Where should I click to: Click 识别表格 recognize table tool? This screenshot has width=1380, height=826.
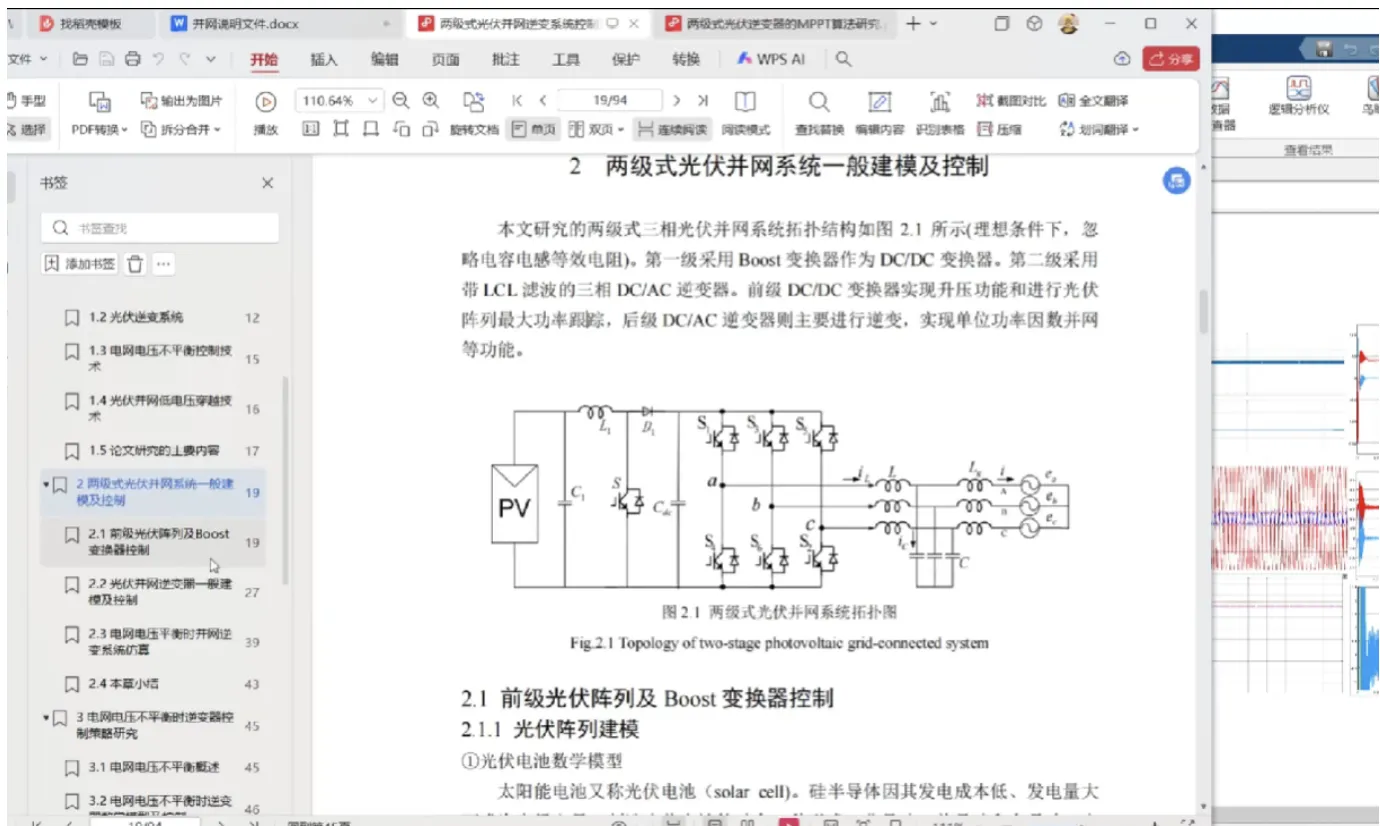click(940, 113)
